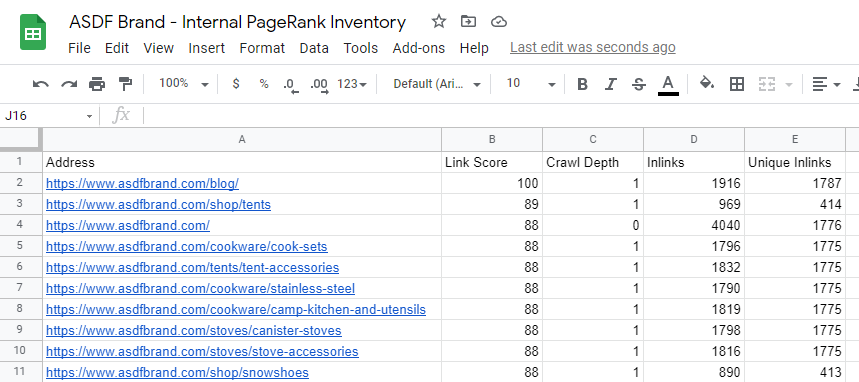The width and height of the screenshot is (859, 382).
Task: Click the document title text
Action: click(x=237, y=22)
